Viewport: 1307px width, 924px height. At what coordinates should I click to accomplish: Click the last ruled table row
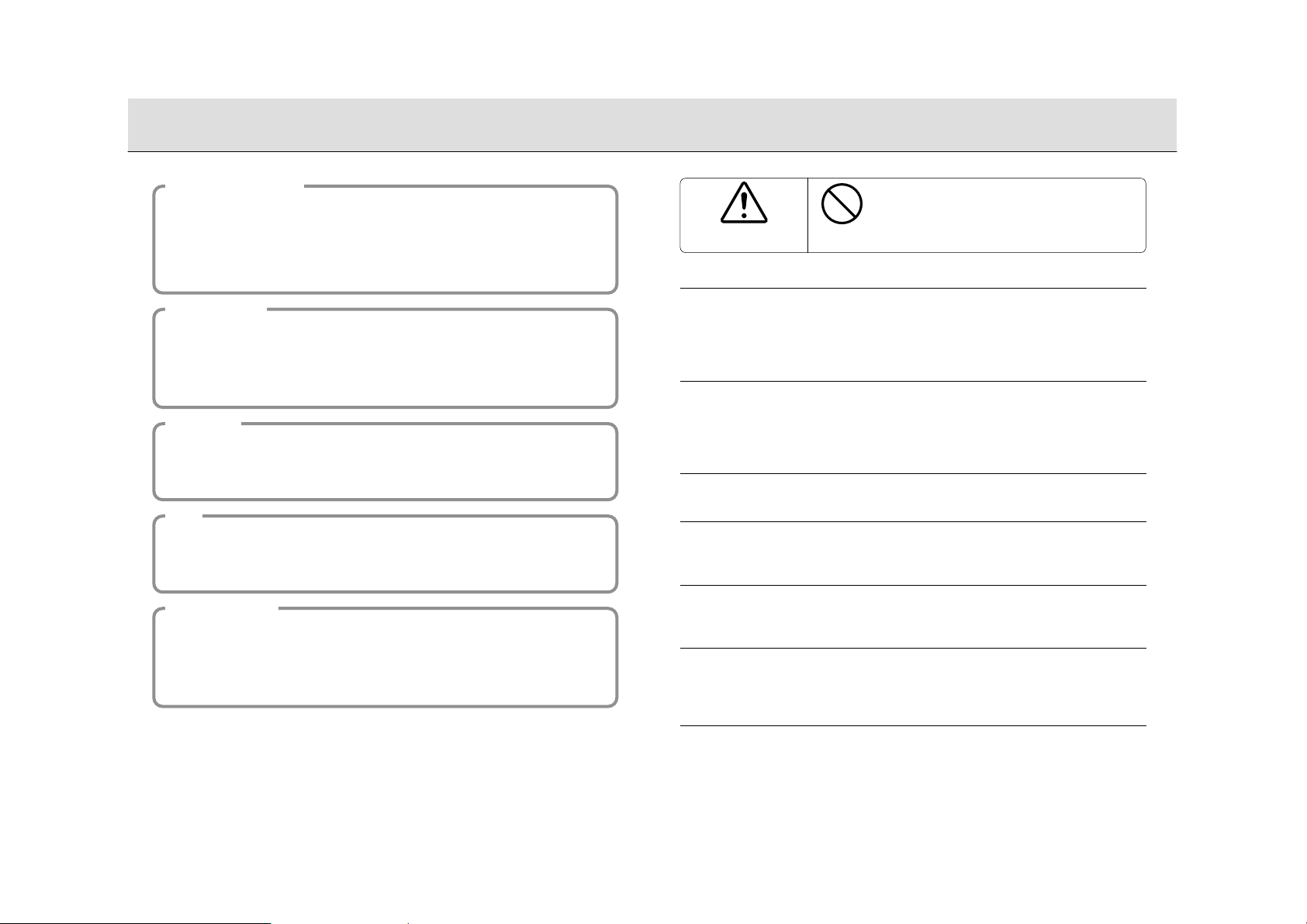tap(913, 687)
